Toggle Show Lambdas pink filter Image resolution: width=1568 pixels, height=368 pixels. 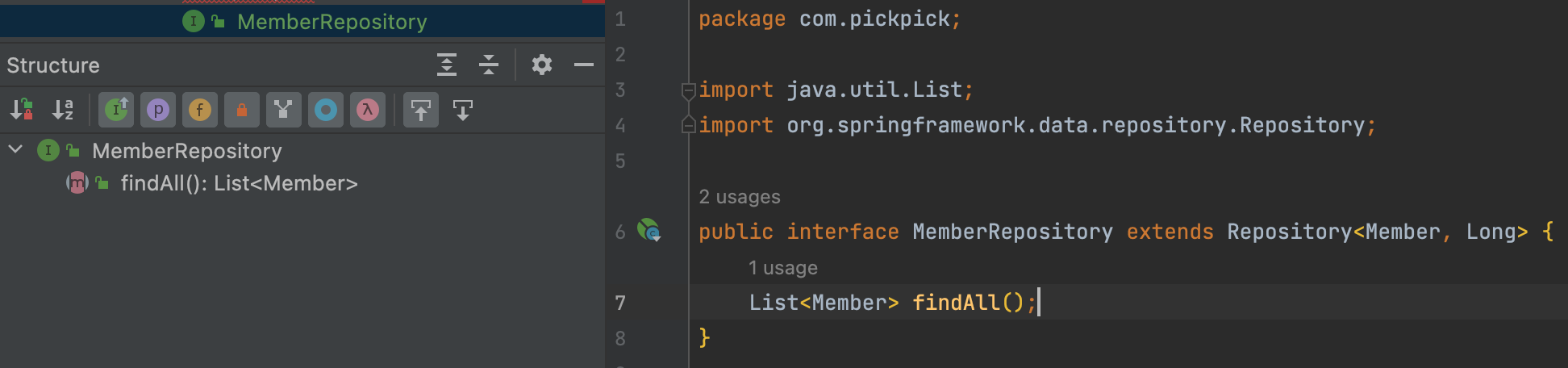coord(368,109)
